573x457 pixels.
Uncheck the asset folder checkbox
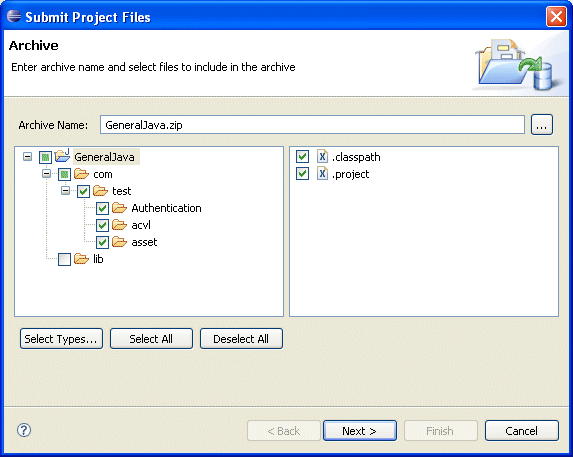pos(102,242)
